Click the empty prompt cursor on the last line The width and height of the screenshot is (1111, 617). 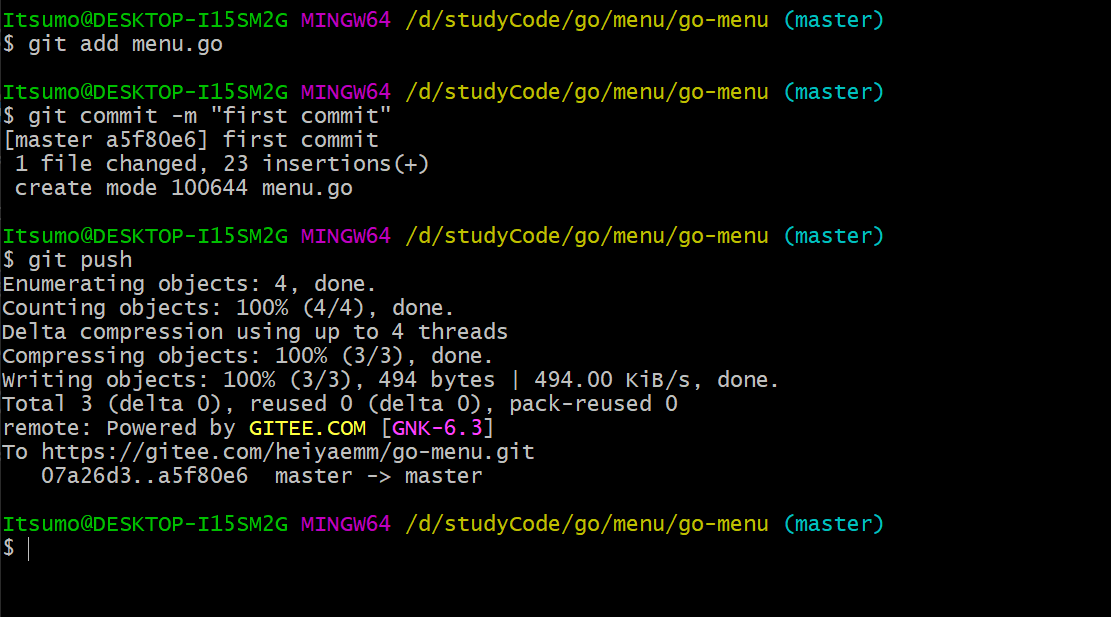pos(29,548)
